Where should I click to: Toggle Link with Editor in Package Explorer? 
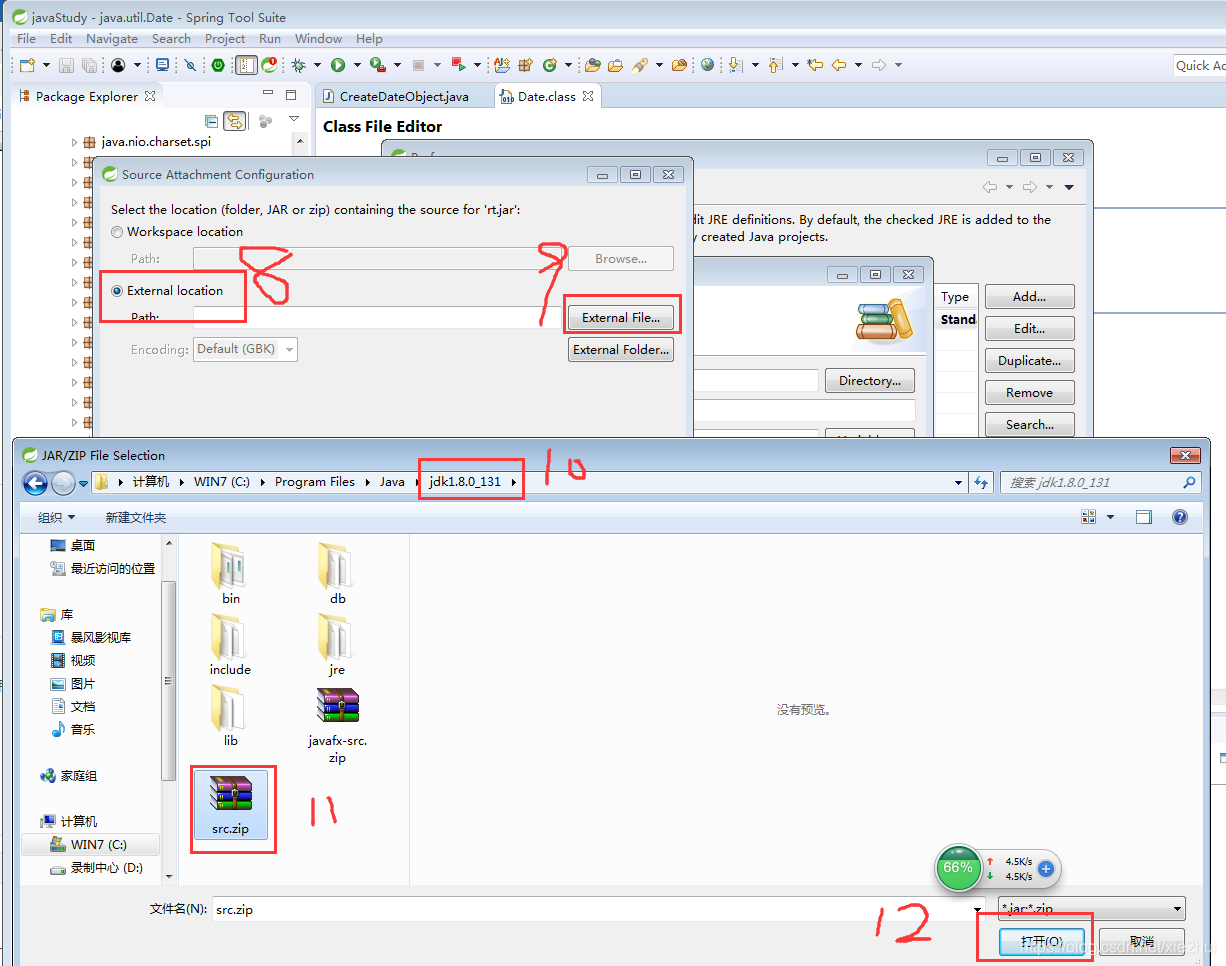click(x=234, y=121)
